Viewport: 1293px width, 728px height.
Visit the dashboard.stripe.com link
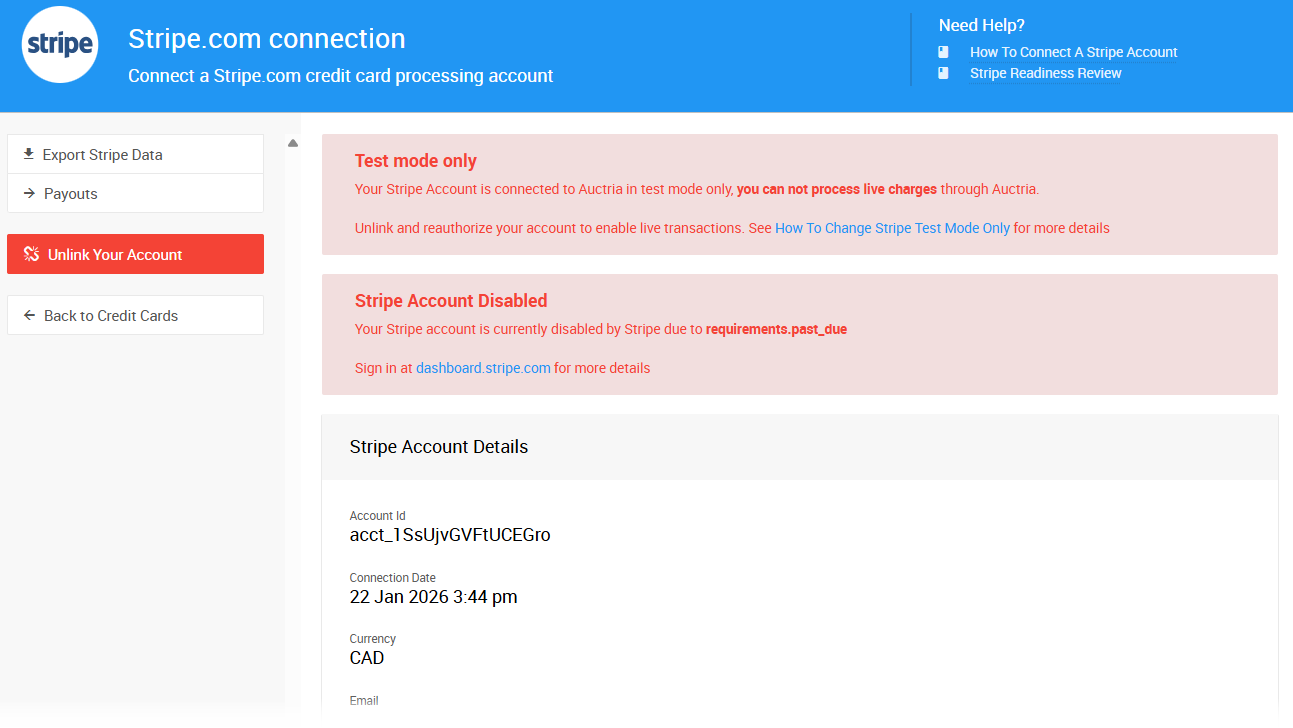pyautogui.click(x=483, y=368)
